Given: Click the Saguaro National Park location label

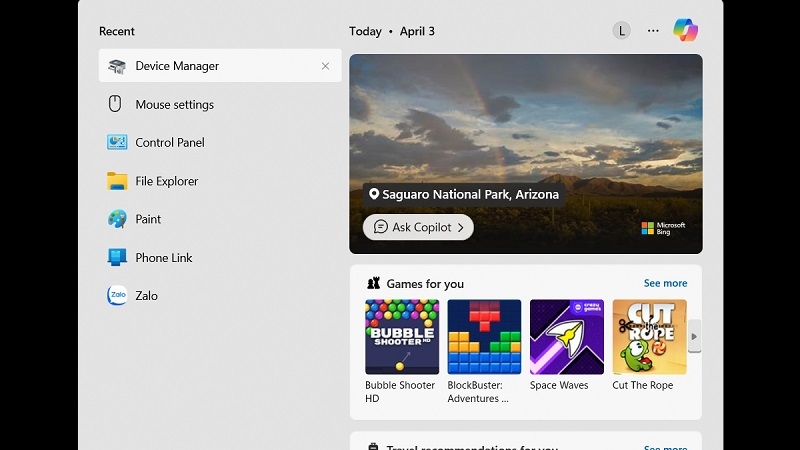Looking at the screenshot, I should pyautogui.click(x=463, y=194).
